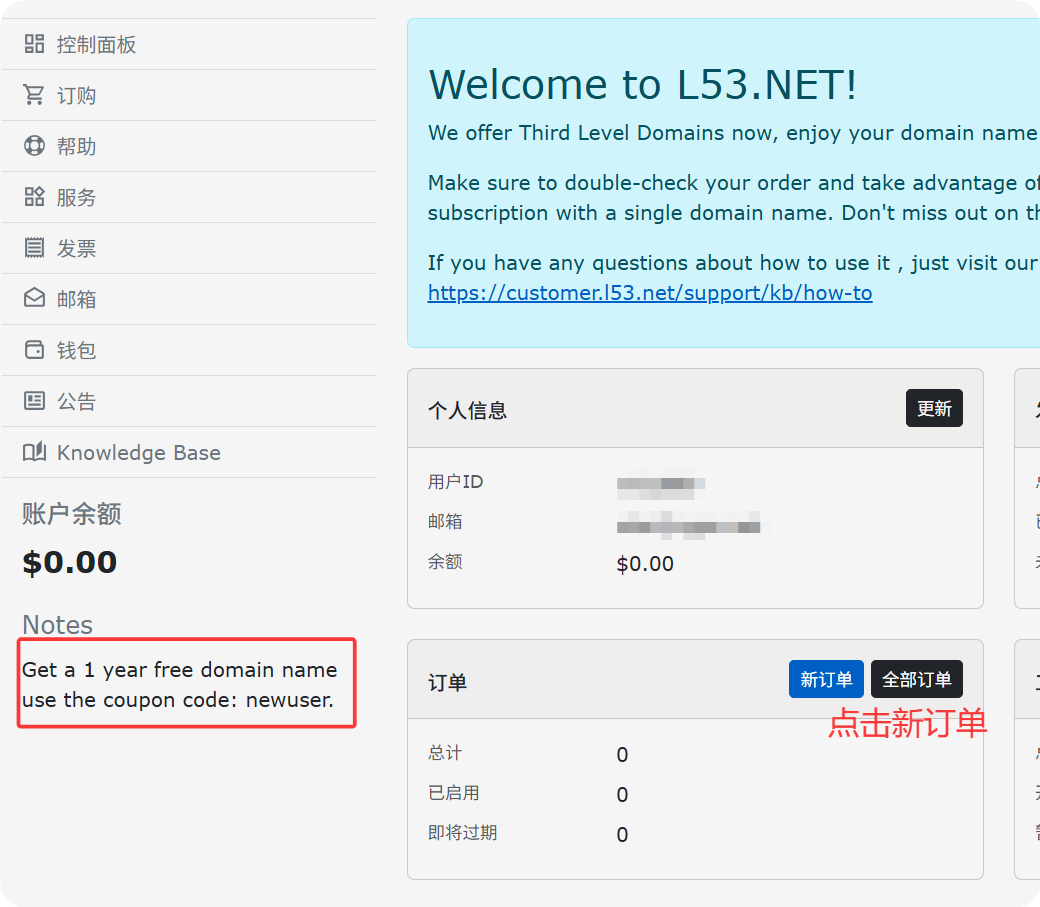Select the 控制面板 dashboard icon

coord(32,44)
